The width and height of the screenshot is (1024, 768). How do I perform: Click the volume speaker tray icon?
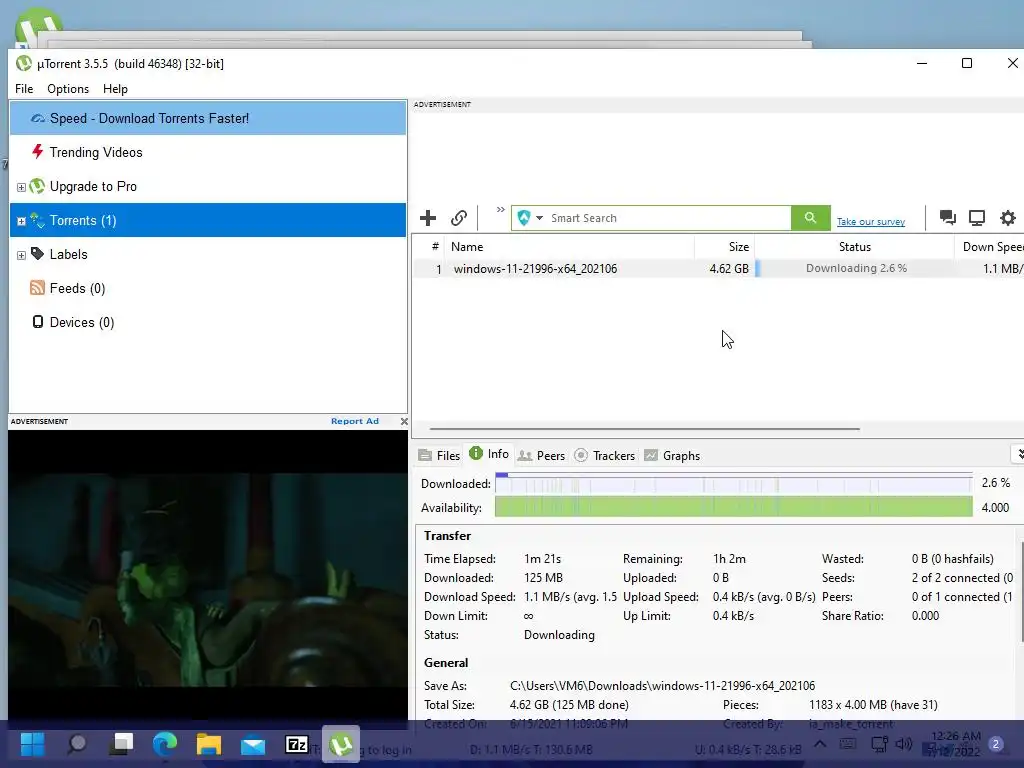(x=904, y=744)
